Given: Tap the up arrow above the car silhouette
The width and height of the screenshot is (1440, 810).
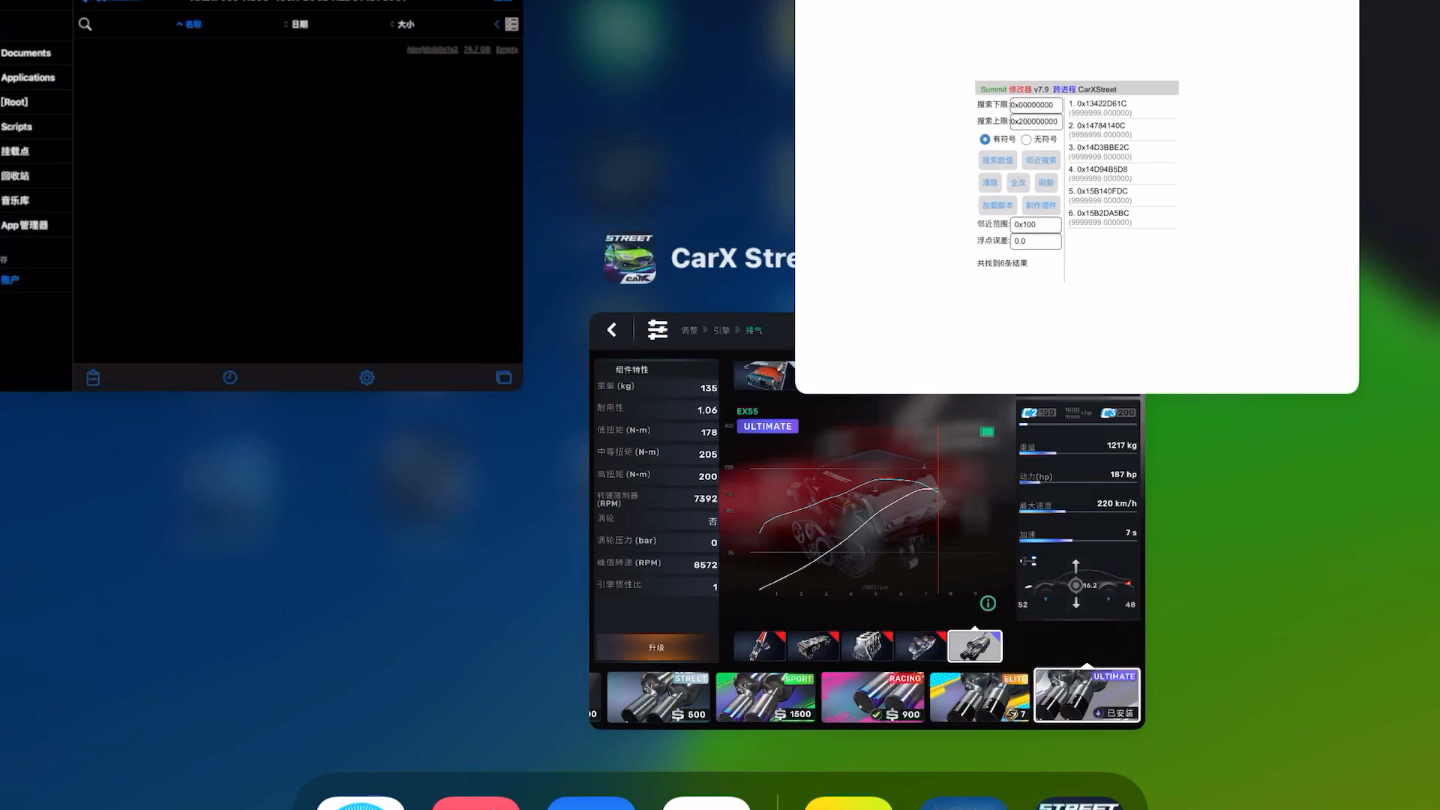Looking at the screenshot, I should [1076, 566].
